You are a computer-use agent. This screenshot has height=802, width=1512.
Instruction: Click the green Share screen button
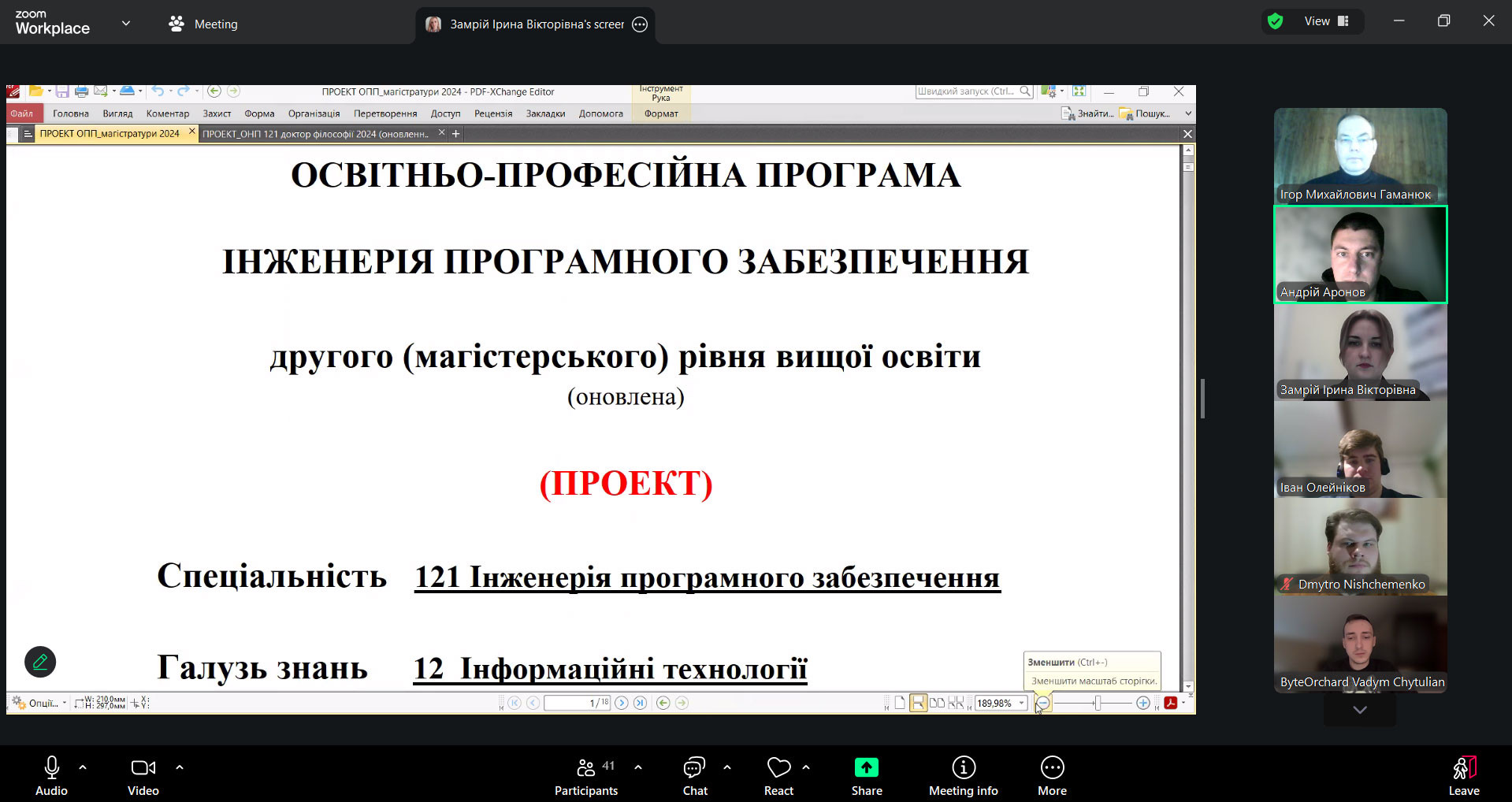(866, 776)
